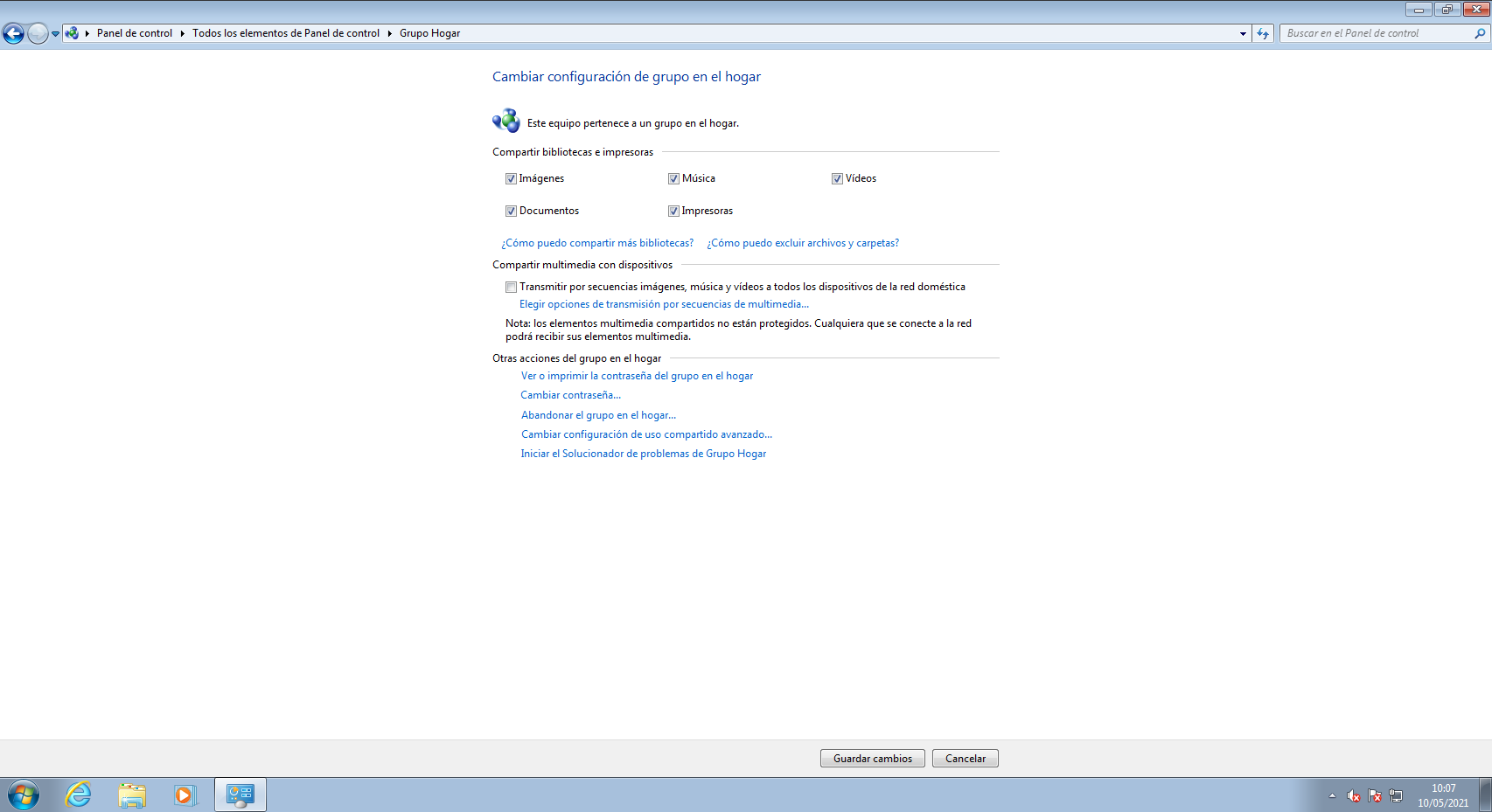Launch Windows Media Player from taskbar
This screenshot has width=1492, height=812.
[x=185, y=795]
